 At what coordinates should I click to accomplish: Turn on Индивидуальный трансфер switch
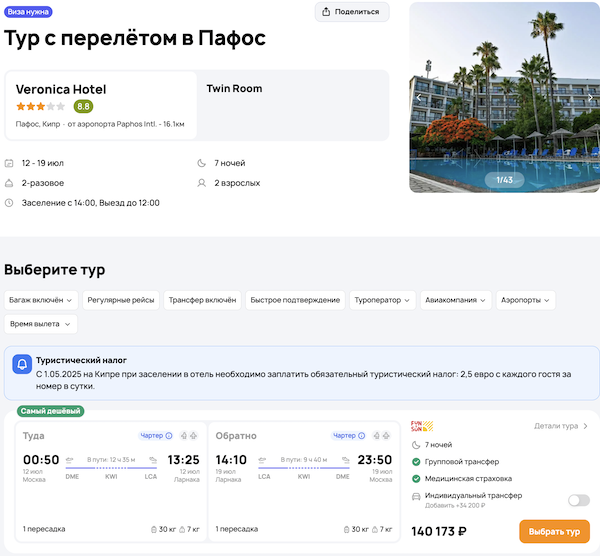(x=577, y=500)
